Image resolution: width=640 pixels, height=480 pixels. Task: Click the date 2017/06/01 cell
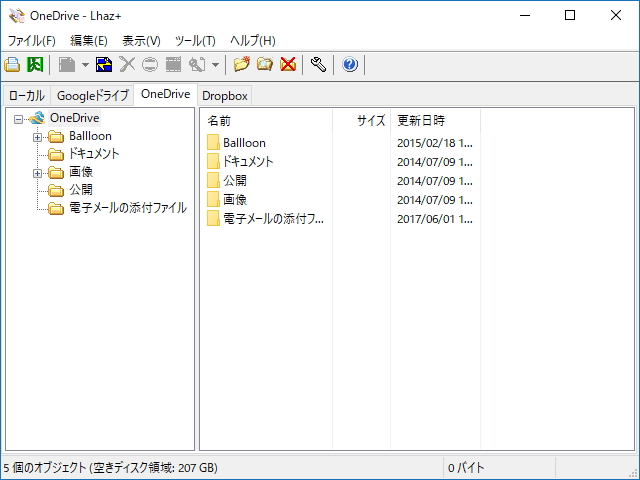[x=435, y=219]
